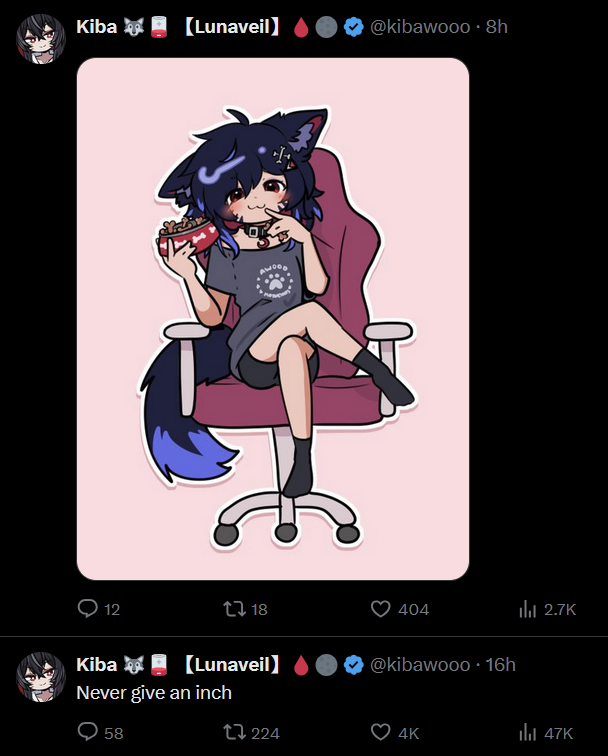The width and height of the screenshot is (608, 756).
Task: Click Kiba's avatar on the top tweet
Action: [41, 39]
